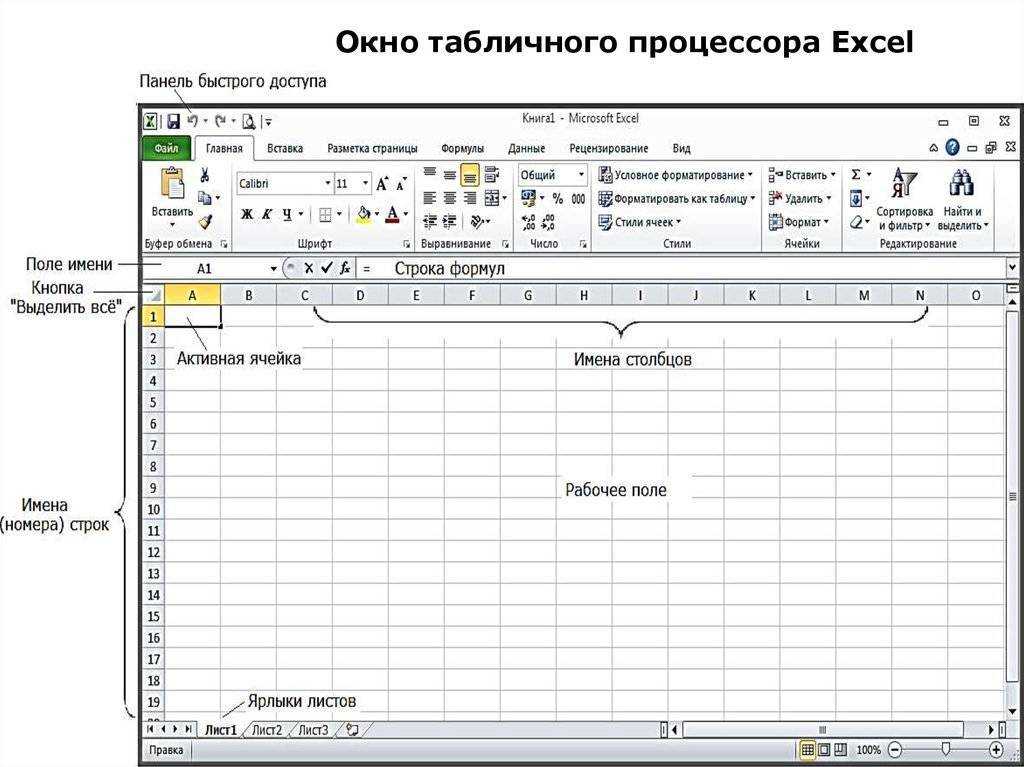Screen dimensions: 1024x767
Task: Switch to the Вставка ribbon tab
Action: click(x=285, y=148)
